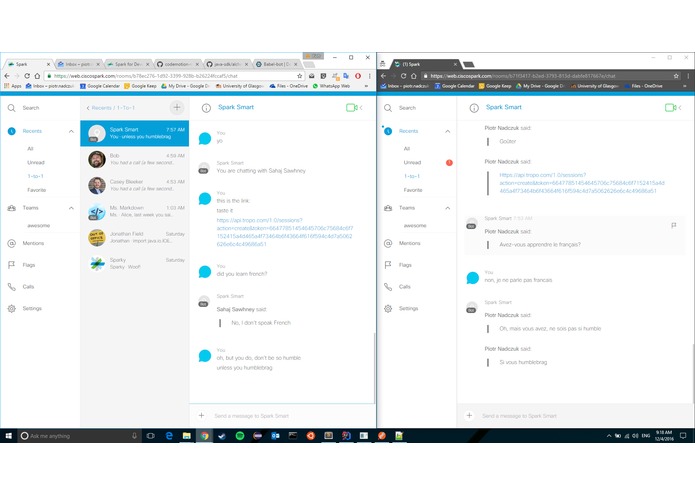Go back via Recents / 1-To-1 breadcrumb
This screenshot has width=695, height=494.
[111, 108]
